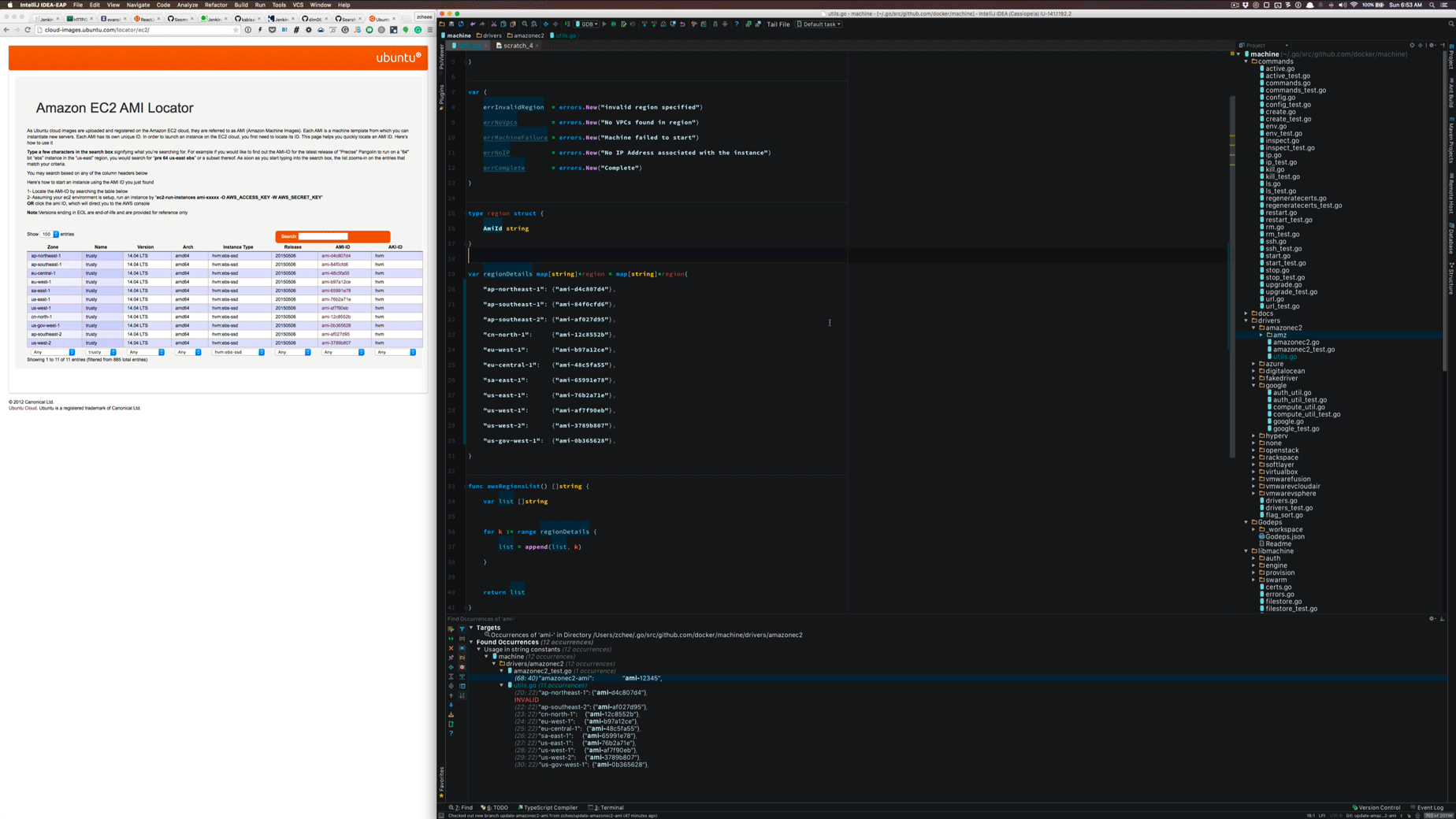Click the red X close icon in Find panel

[451, 648]
